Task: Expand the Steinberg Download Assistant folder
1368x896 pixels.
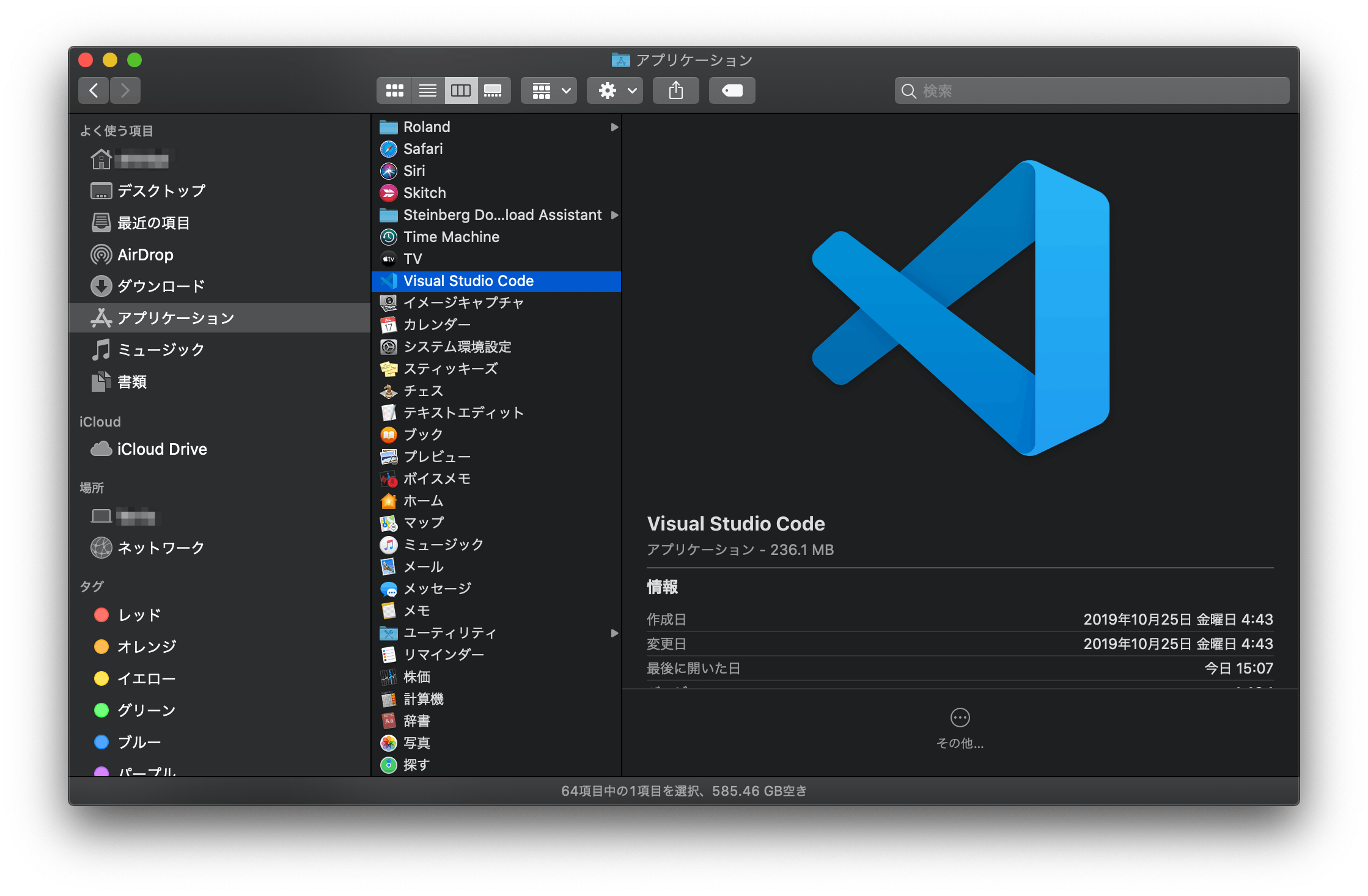Action: (614, 215)
